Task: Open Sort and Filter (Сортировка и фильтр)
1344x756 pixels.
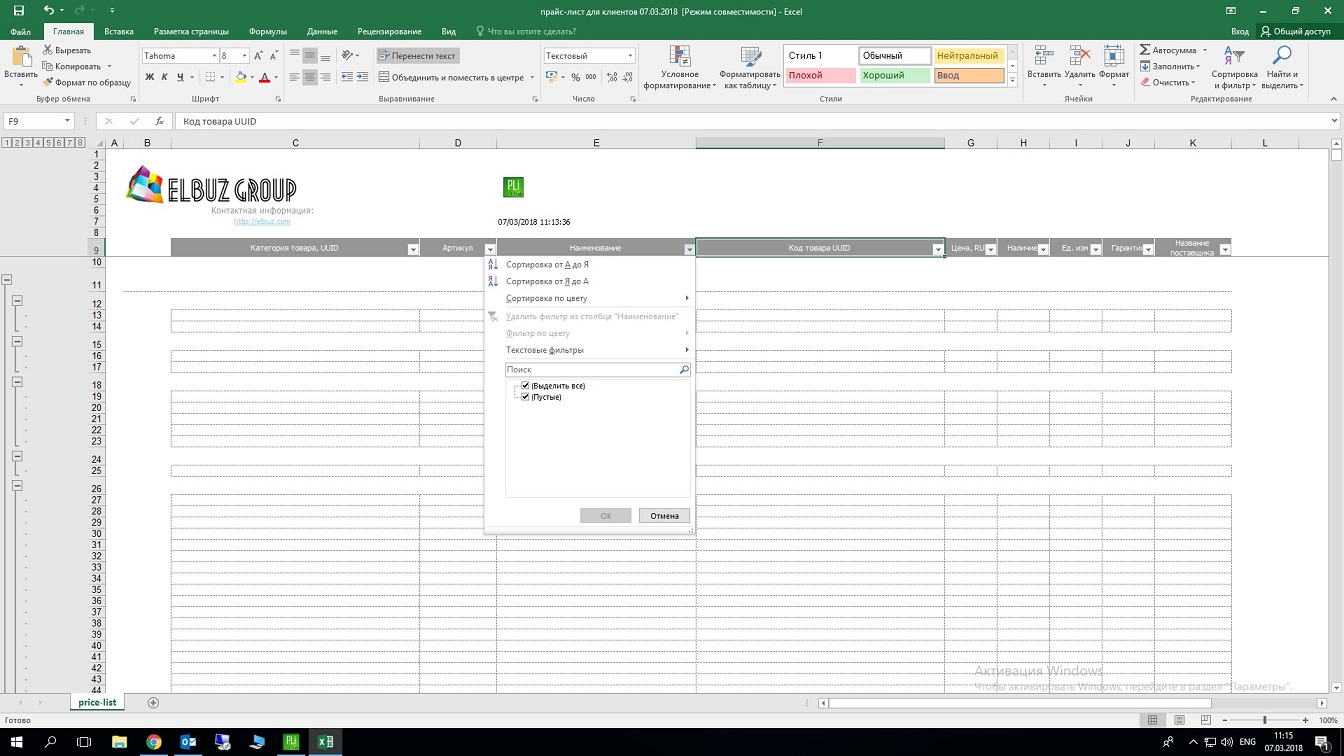Action: pos(1234,68)
